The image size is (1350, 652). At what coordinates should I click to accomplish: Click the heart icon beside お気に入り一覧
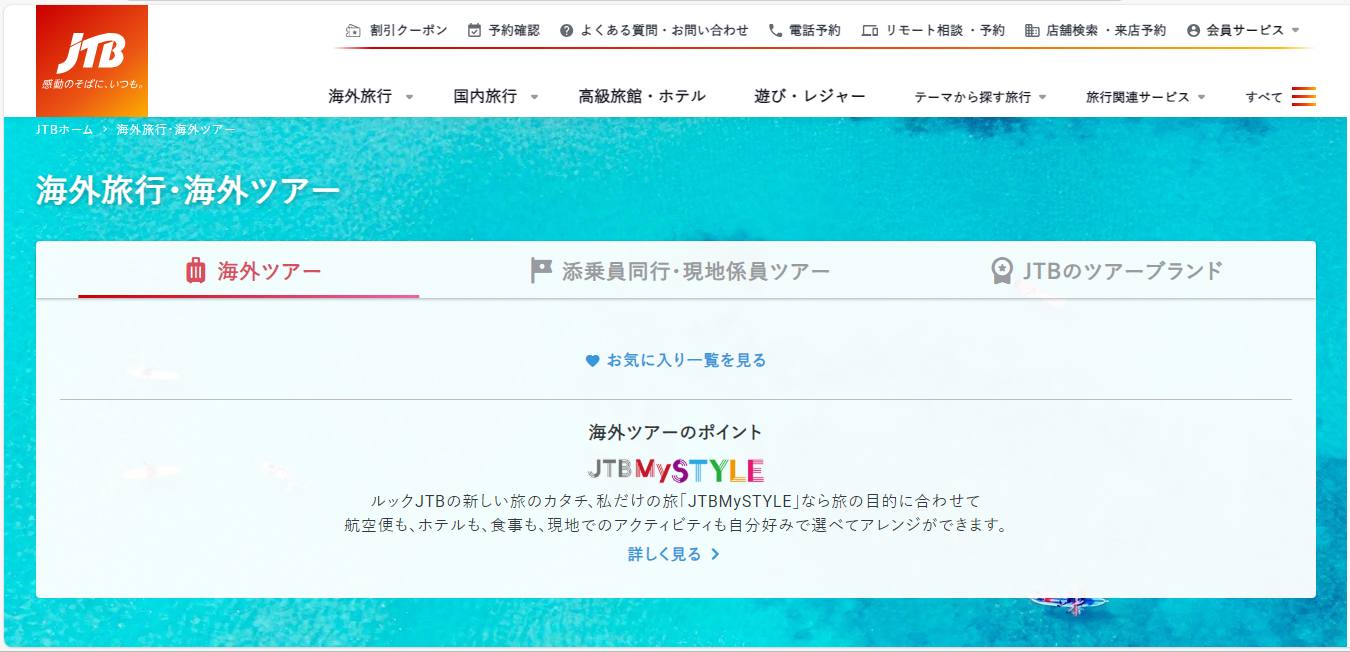(x=592, y=361)
